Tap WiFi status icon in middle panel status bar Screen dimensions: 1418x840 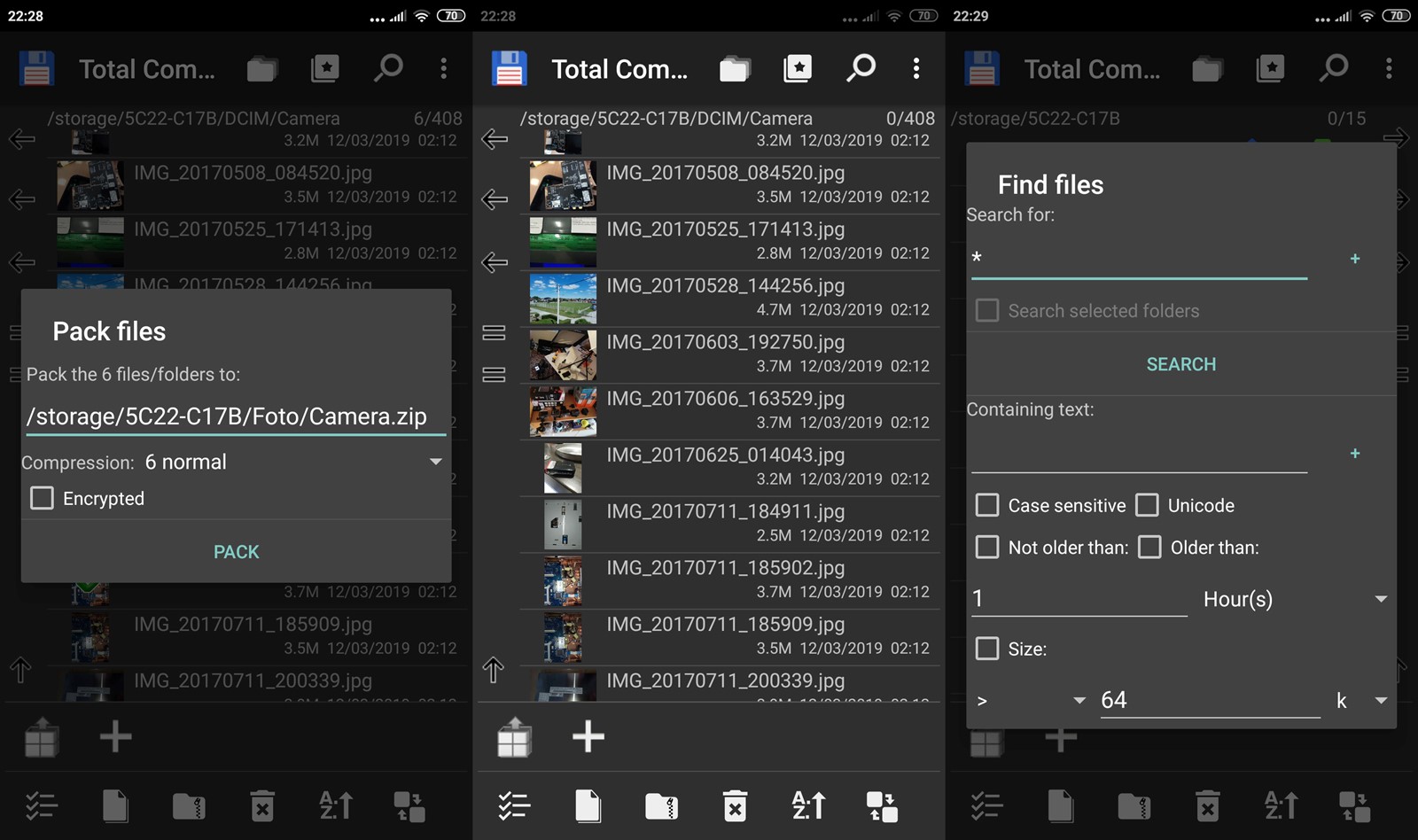894,16
